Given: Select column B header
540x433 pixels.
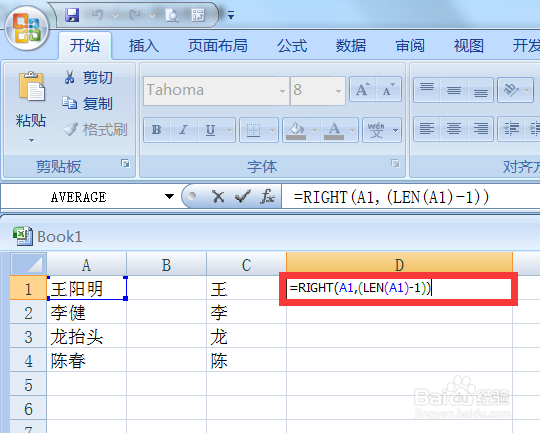Looking at the screenshot, I should point(166,265).
